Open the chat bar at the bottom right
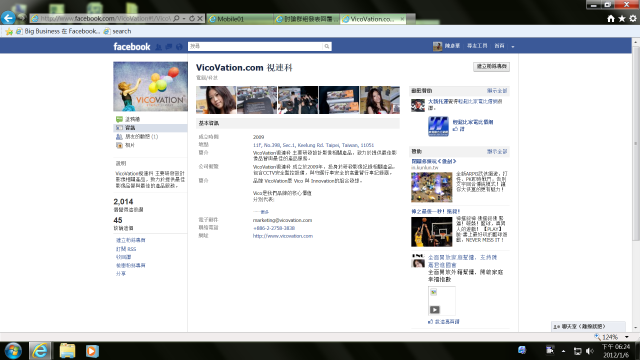Screen dimensions: 640x360 [x=588, y=327]
